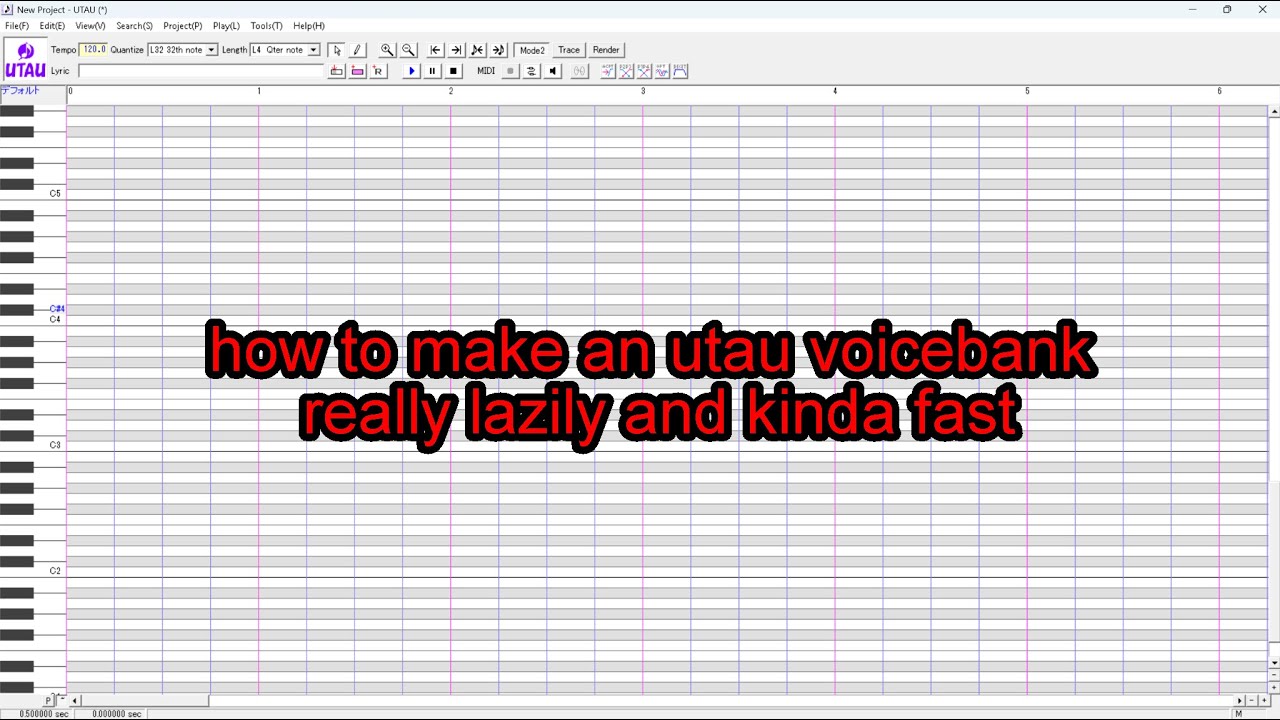Open the Help menu
Viewport: 1280px width, 720px height.
pyautogui.click(x=308, y=26)
